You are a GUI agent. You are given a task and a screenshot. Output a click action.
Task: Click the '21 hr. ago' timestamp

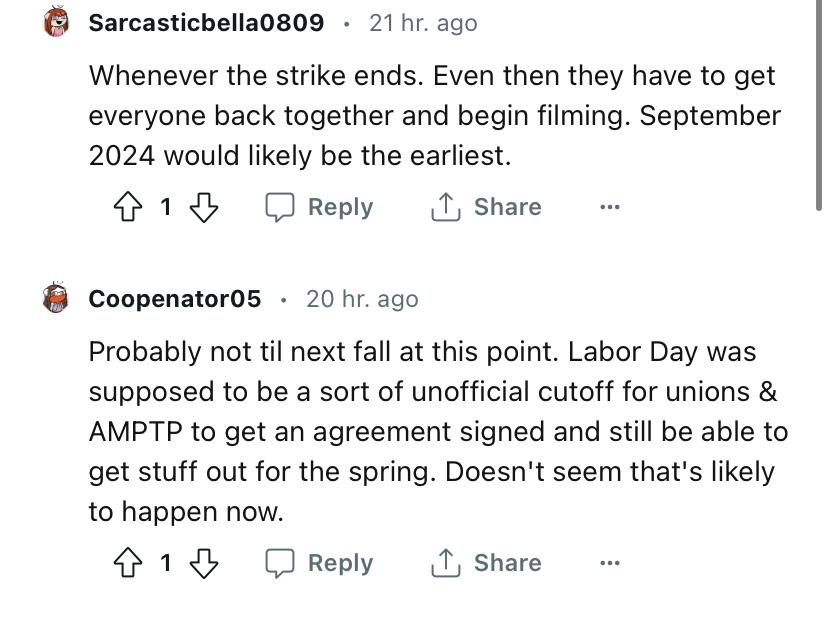point(423,22)
